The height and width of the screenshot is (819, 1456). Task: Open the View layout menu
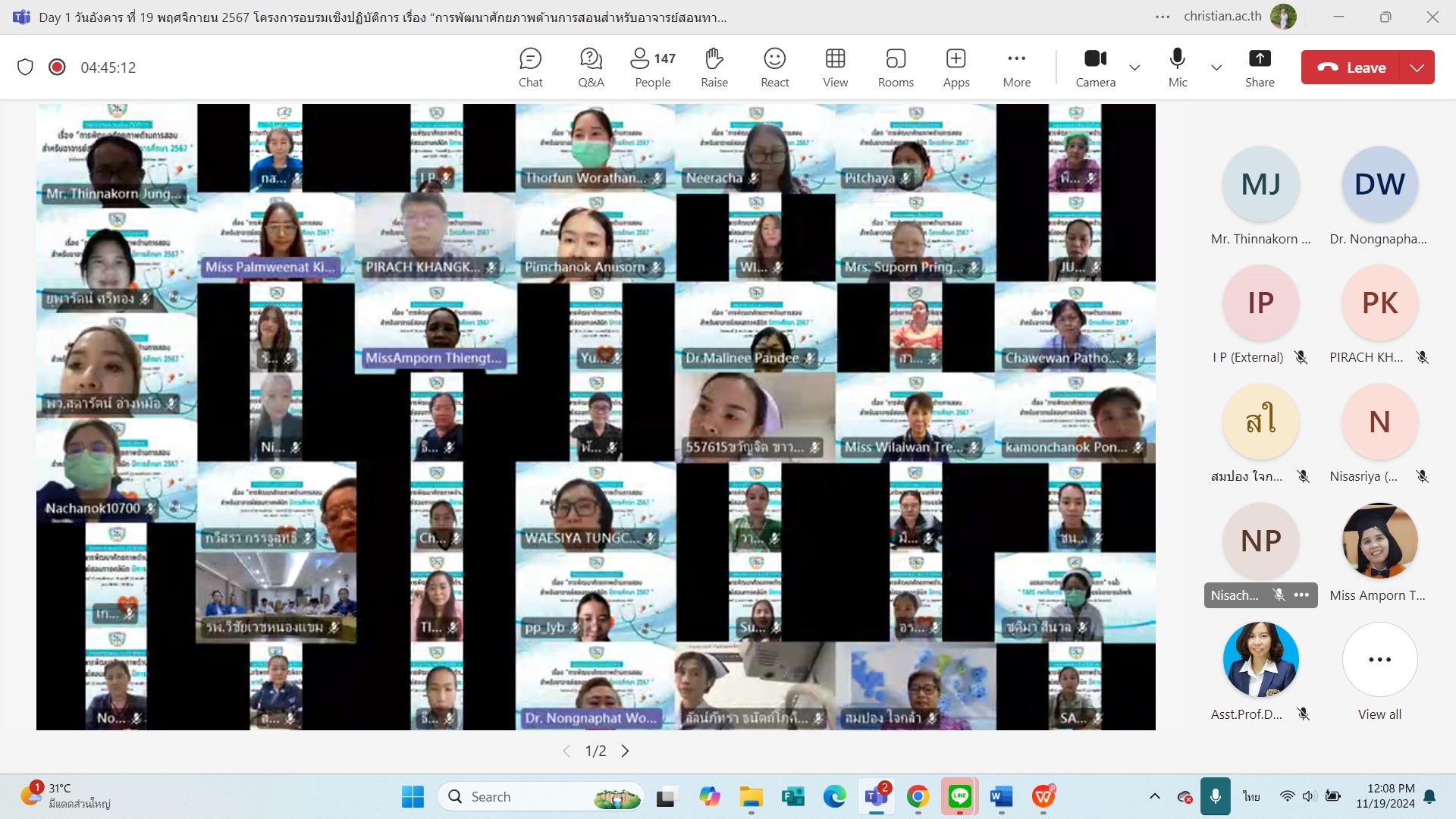pyautogui.click(x=835, y=67)
